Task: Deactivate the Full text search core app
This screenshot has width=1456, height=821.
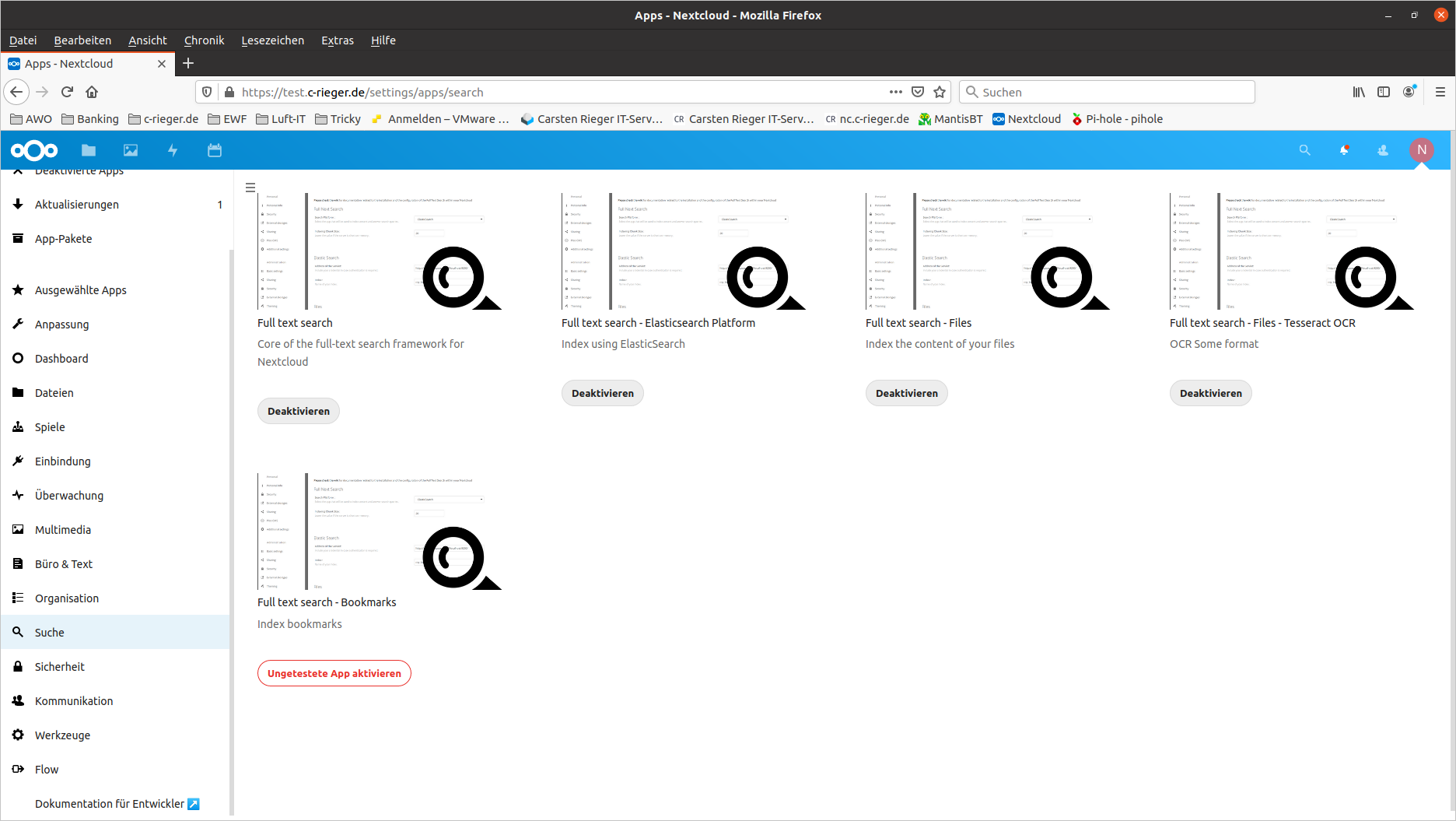Action: pyautogui.click(x=299, y=411)
